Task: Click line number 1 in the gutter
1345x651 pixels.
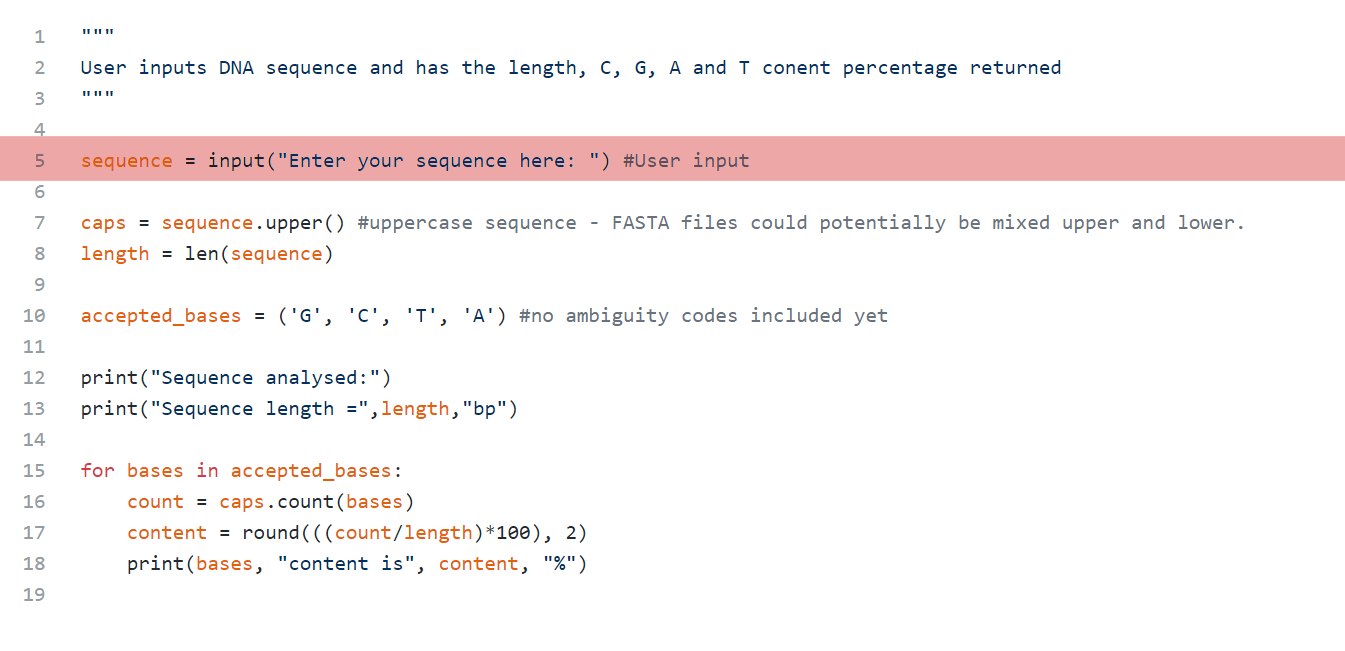Action: 39,37
